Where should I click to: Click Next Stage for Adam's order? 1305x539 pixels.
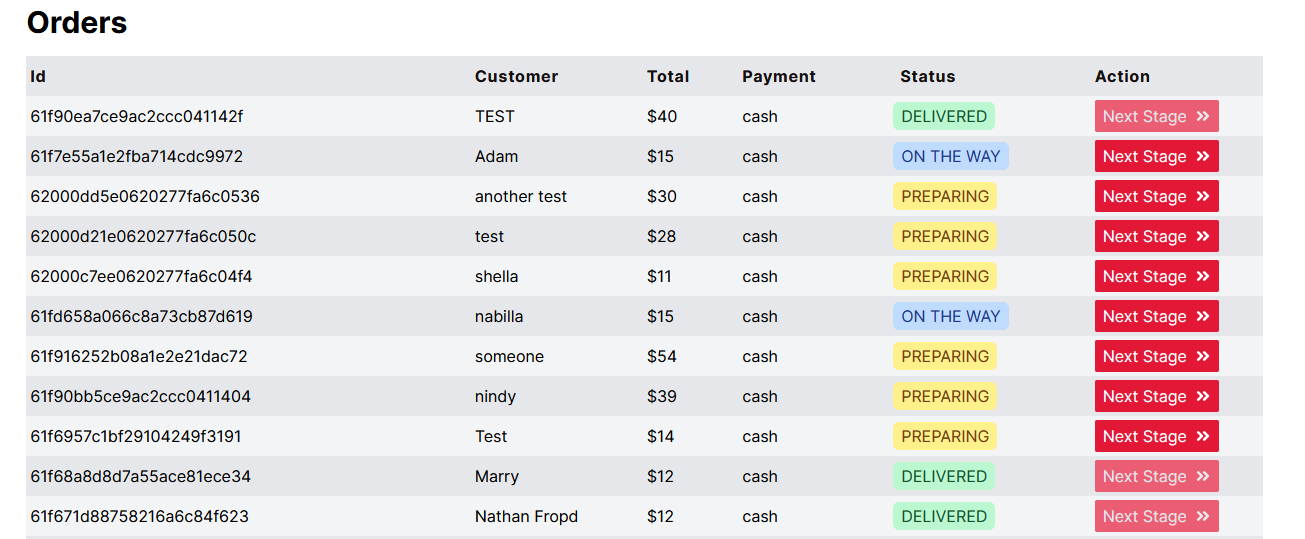pyautogui.click(x=1156, y=156)
